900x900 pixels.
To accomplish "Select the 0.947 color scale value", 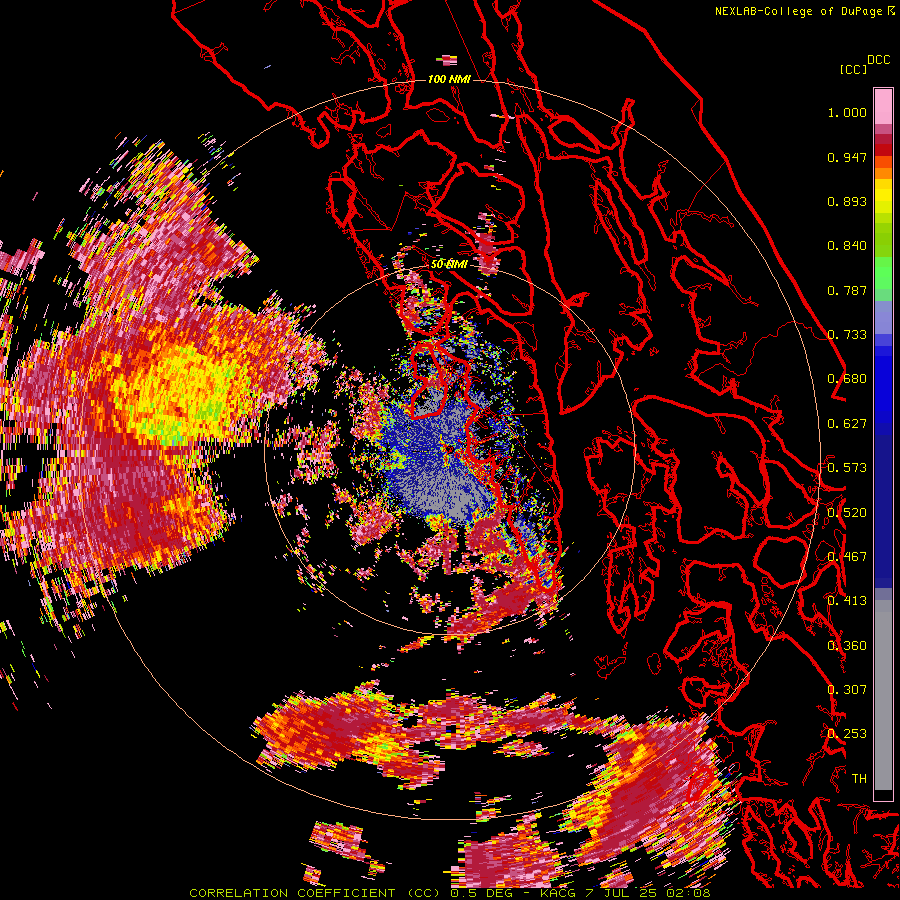I will pyautogui.click(x=847, y=157).
